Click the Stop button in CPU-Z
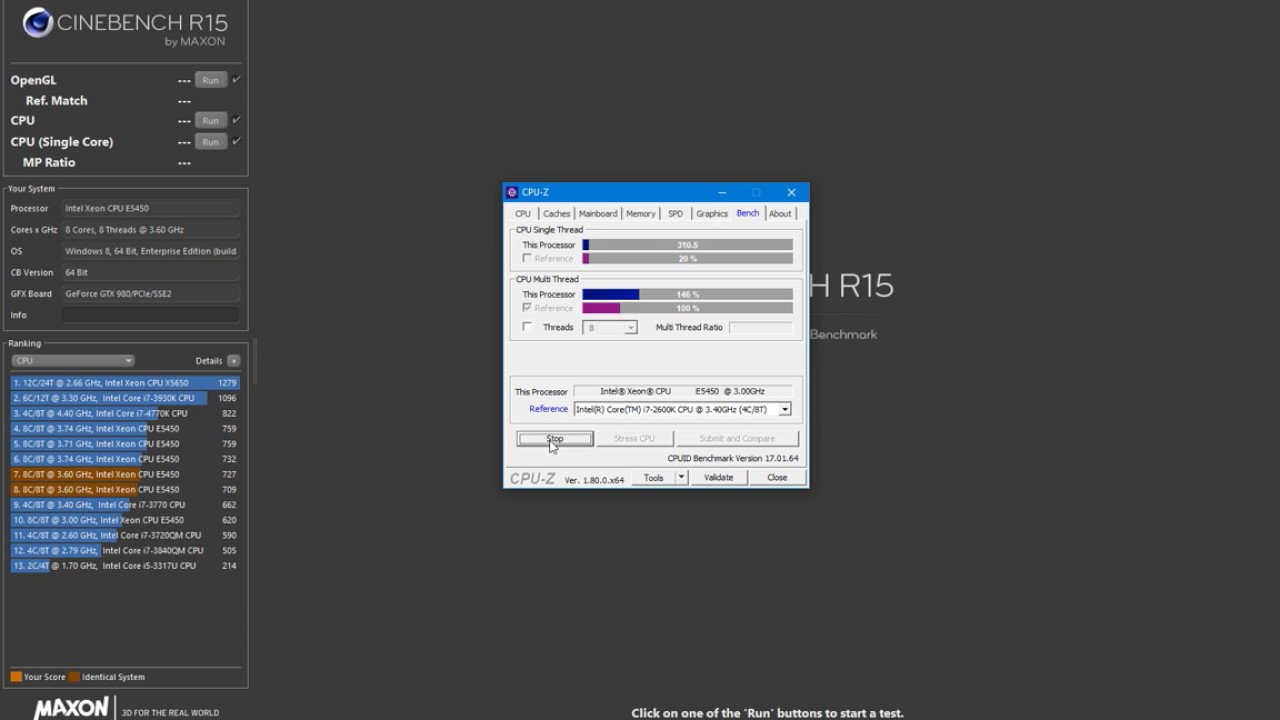The height and width of the screenshot is (720, 1280). pos(555,438)
